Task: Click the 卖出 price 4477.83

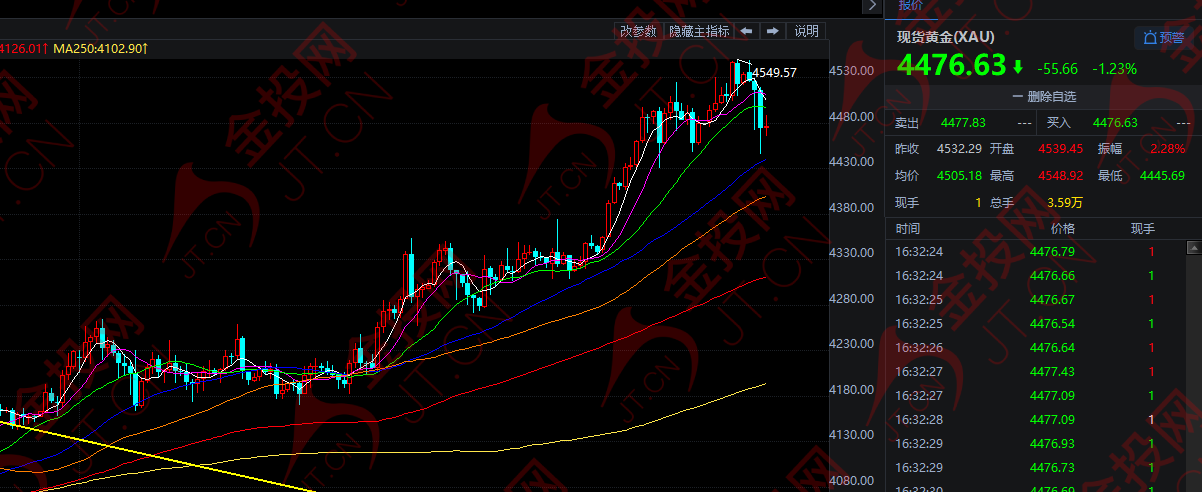Action: 964,123
